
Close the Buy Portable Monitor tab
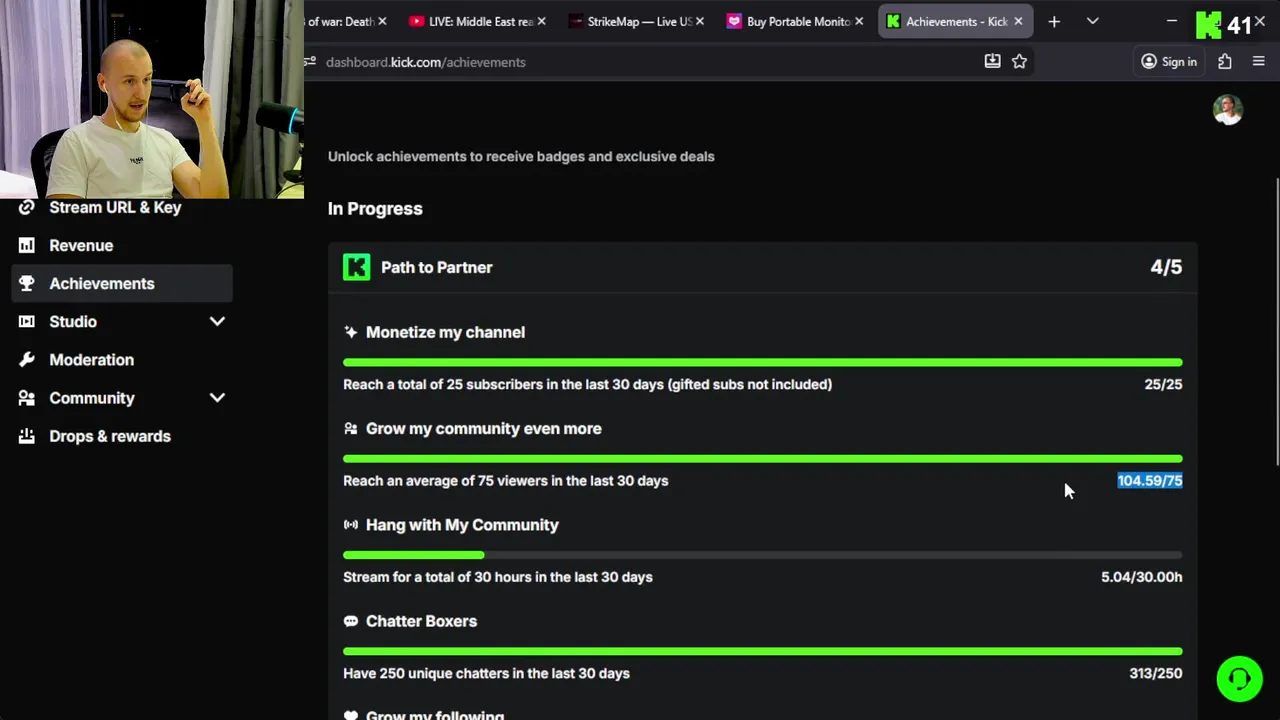pos(859,21)
